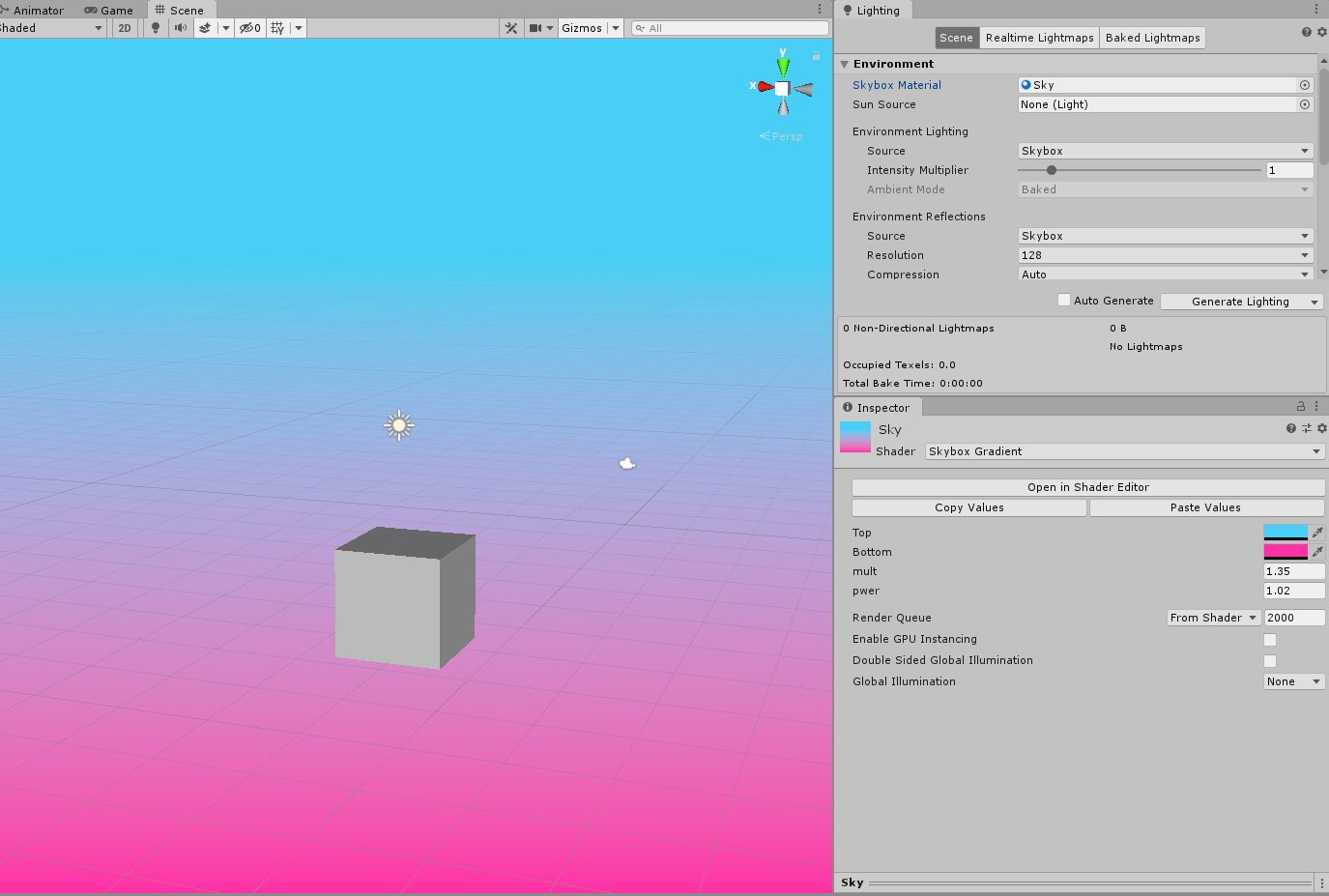Open effects dropdown arrow beside skybox toggle
The width and height of the screenshot is (1329, 896).
[x=226, y=28]
